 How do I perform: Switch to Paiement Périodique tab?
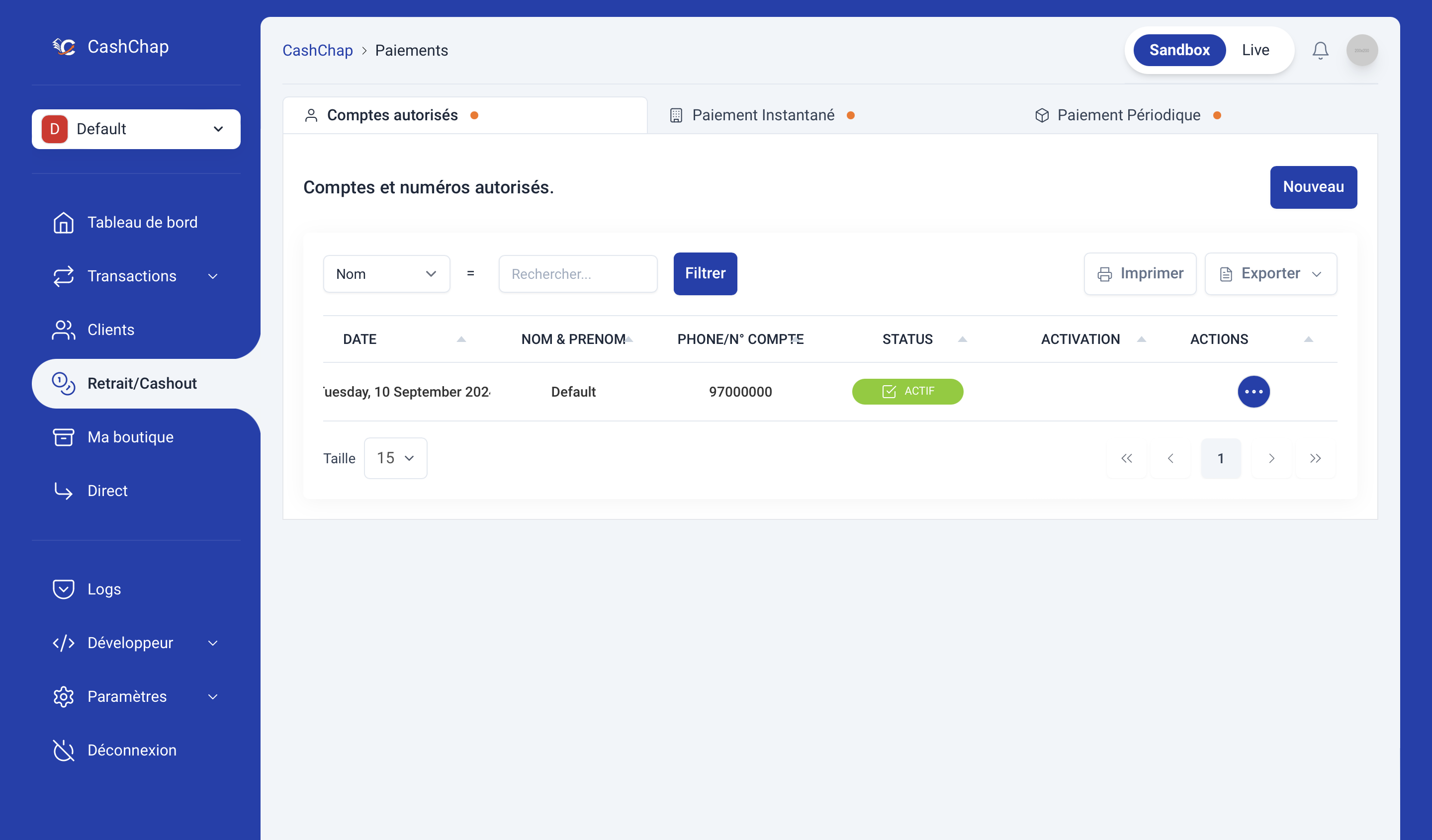(x=1128, y=115)
